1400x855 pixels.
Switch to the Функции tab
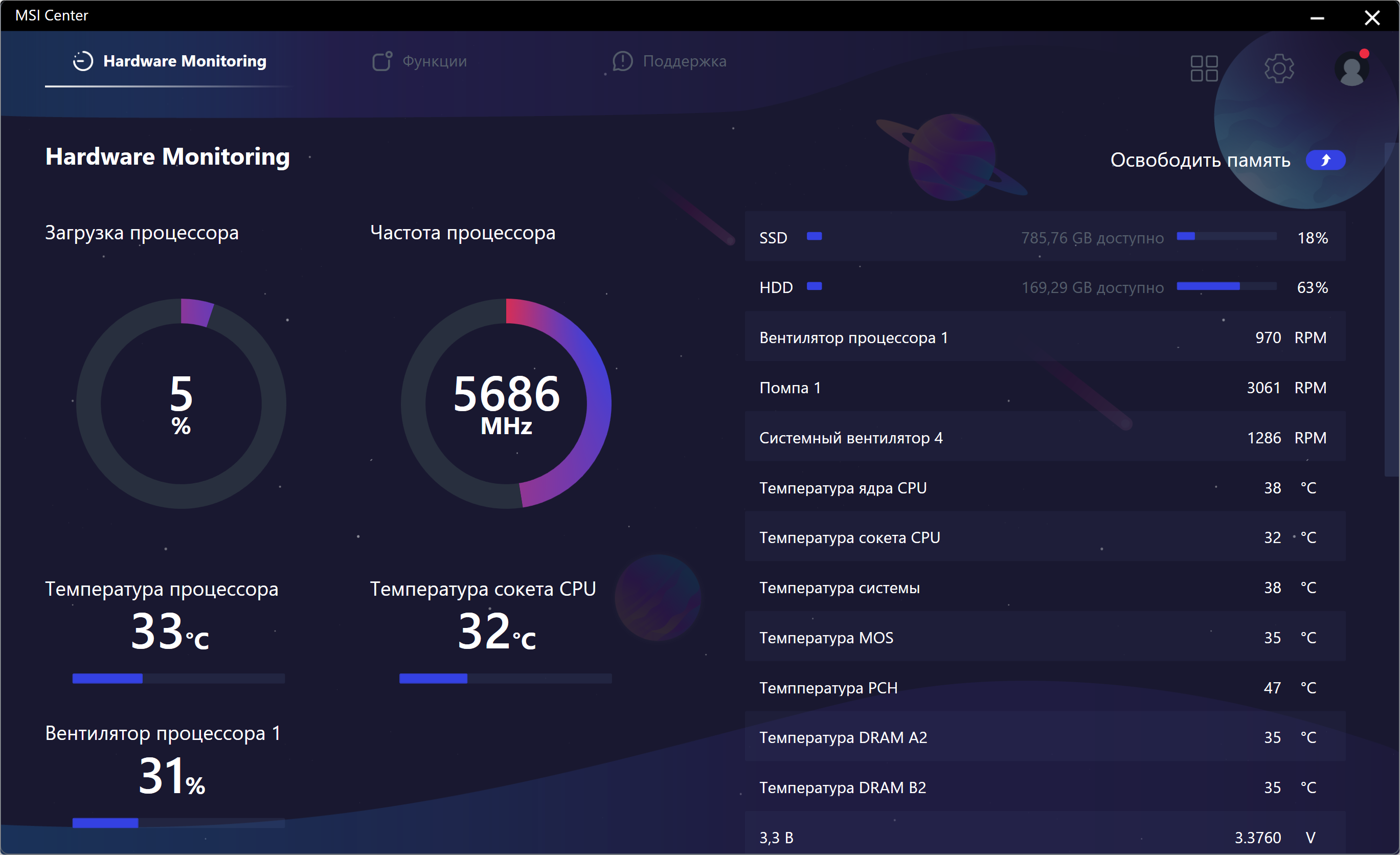434,61
